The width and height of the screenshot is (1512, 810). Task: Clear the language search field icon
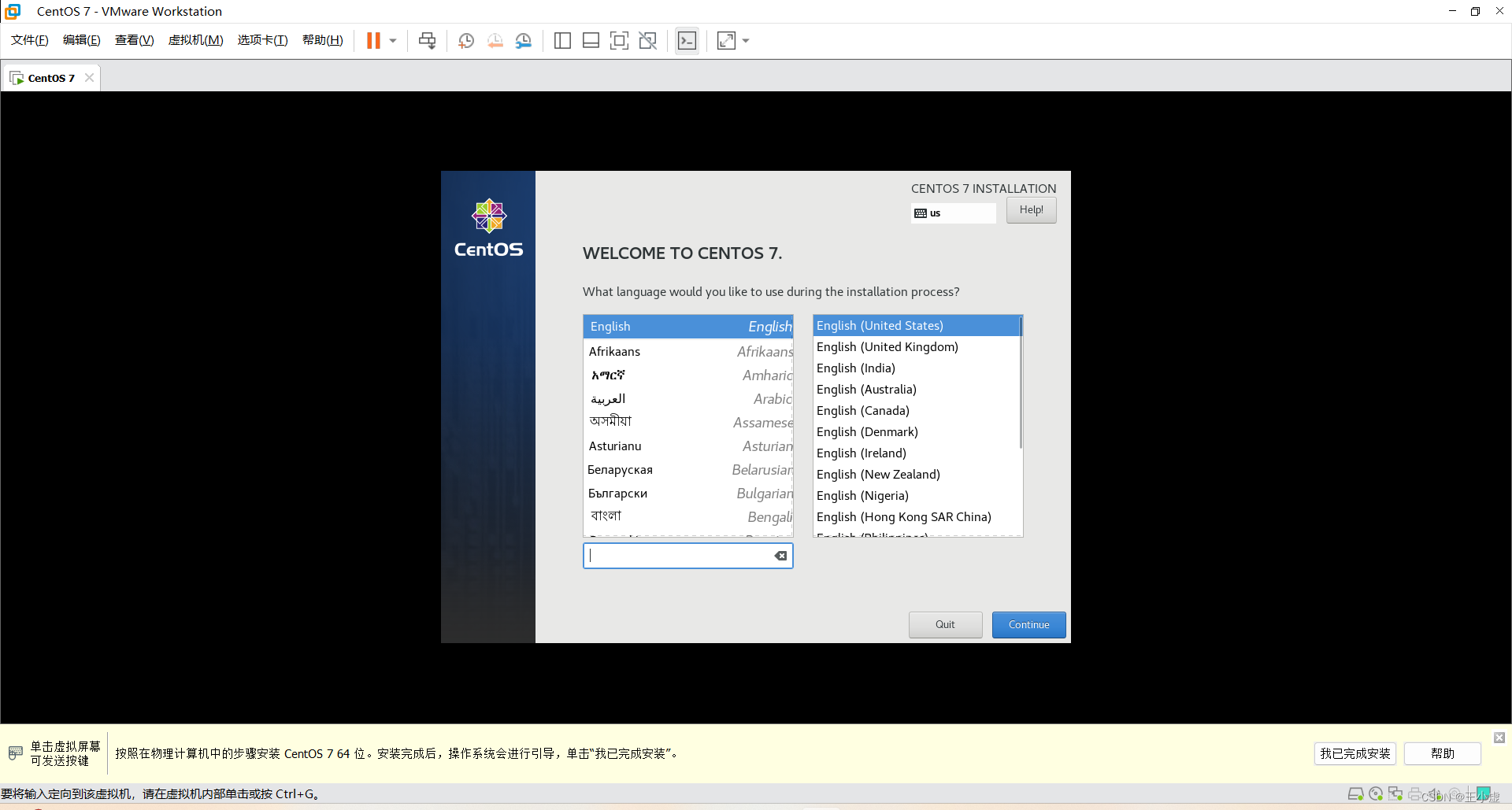tap(780, 556)
